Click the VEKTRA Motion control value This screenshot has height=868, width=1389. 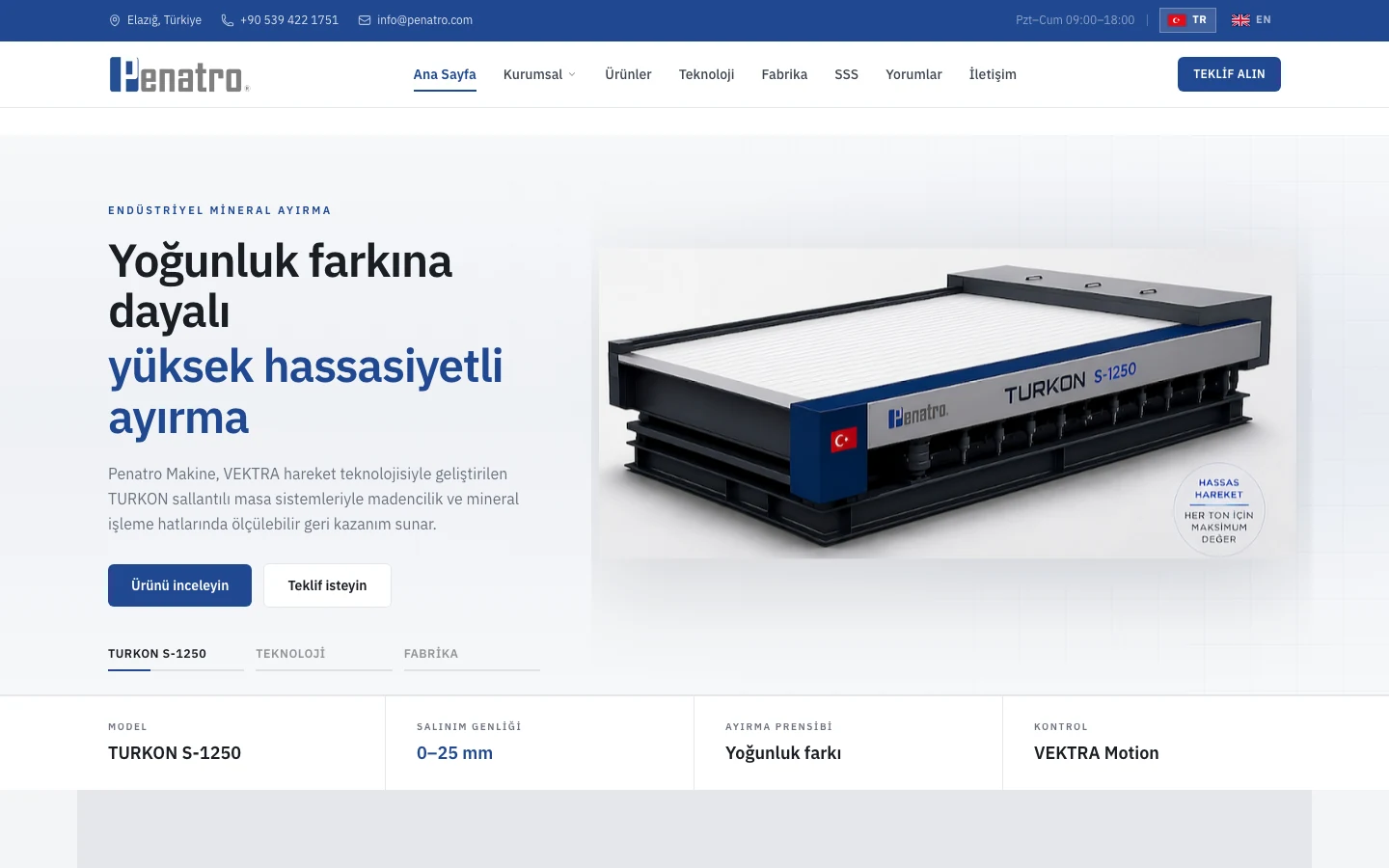point(1096,753)
